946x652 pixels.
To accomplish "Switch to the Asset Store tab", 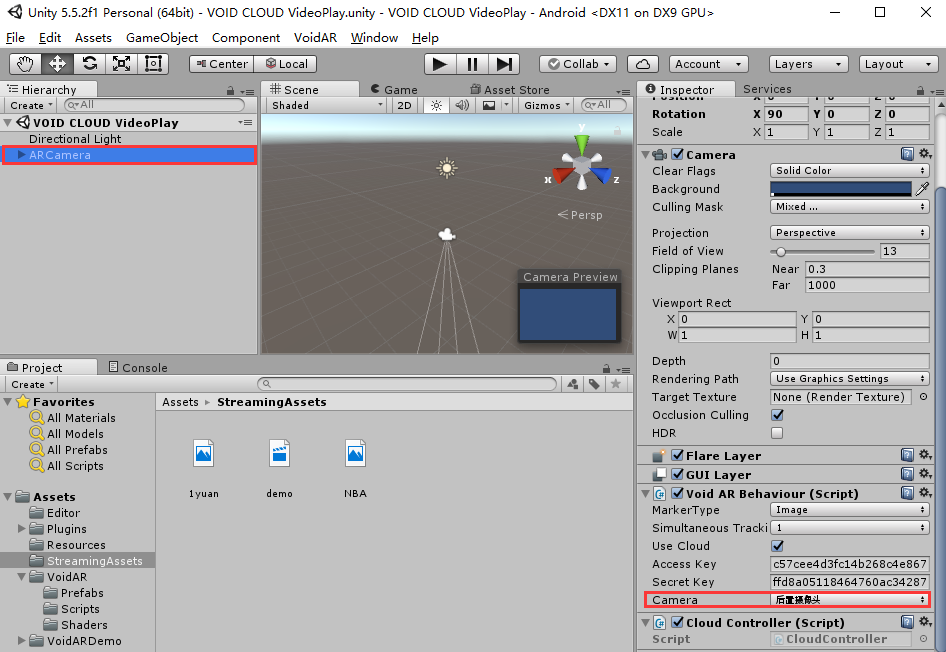I will click(510, 89).
